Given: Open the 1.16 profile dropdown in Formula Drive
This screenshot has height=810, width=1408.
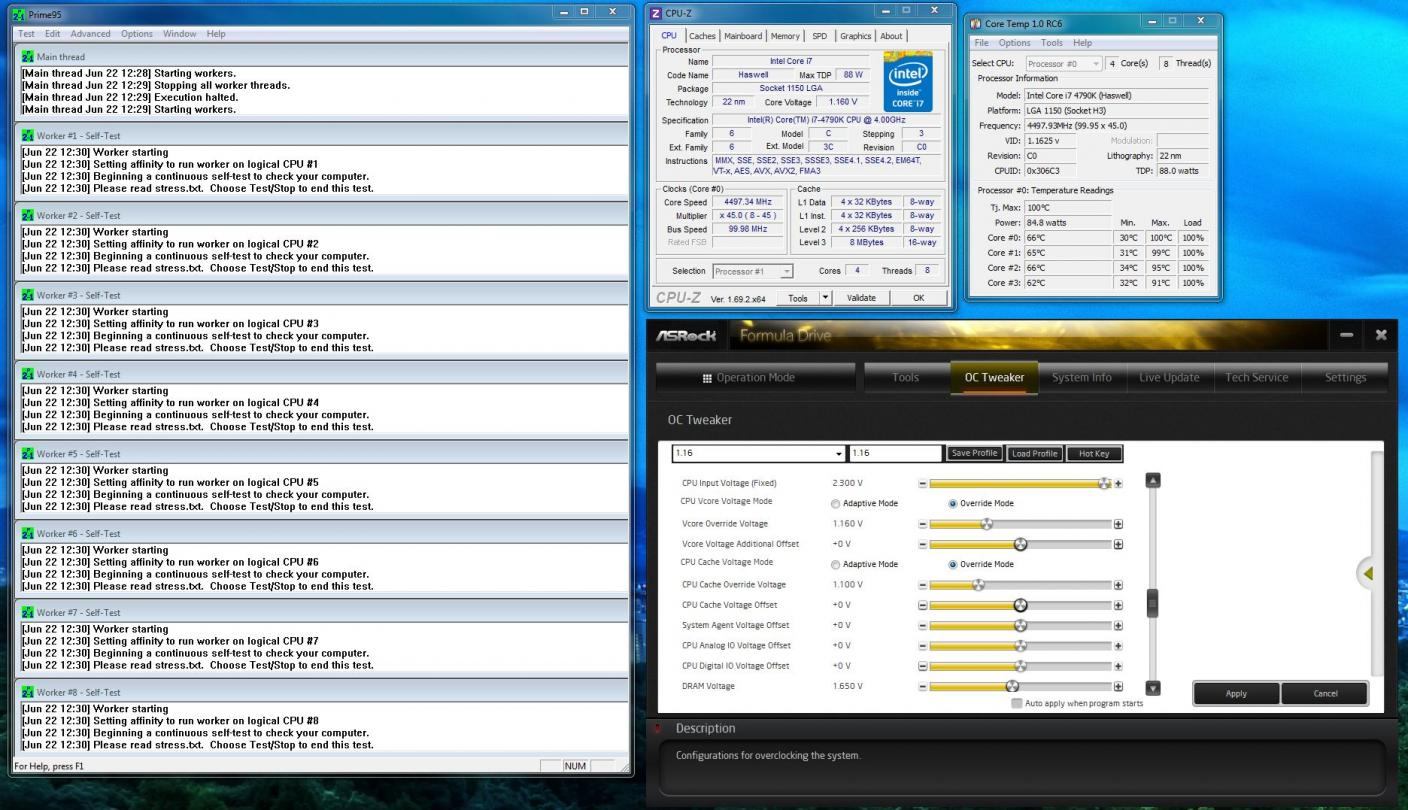Looking at the screenshot, I should tap(839, 453).
